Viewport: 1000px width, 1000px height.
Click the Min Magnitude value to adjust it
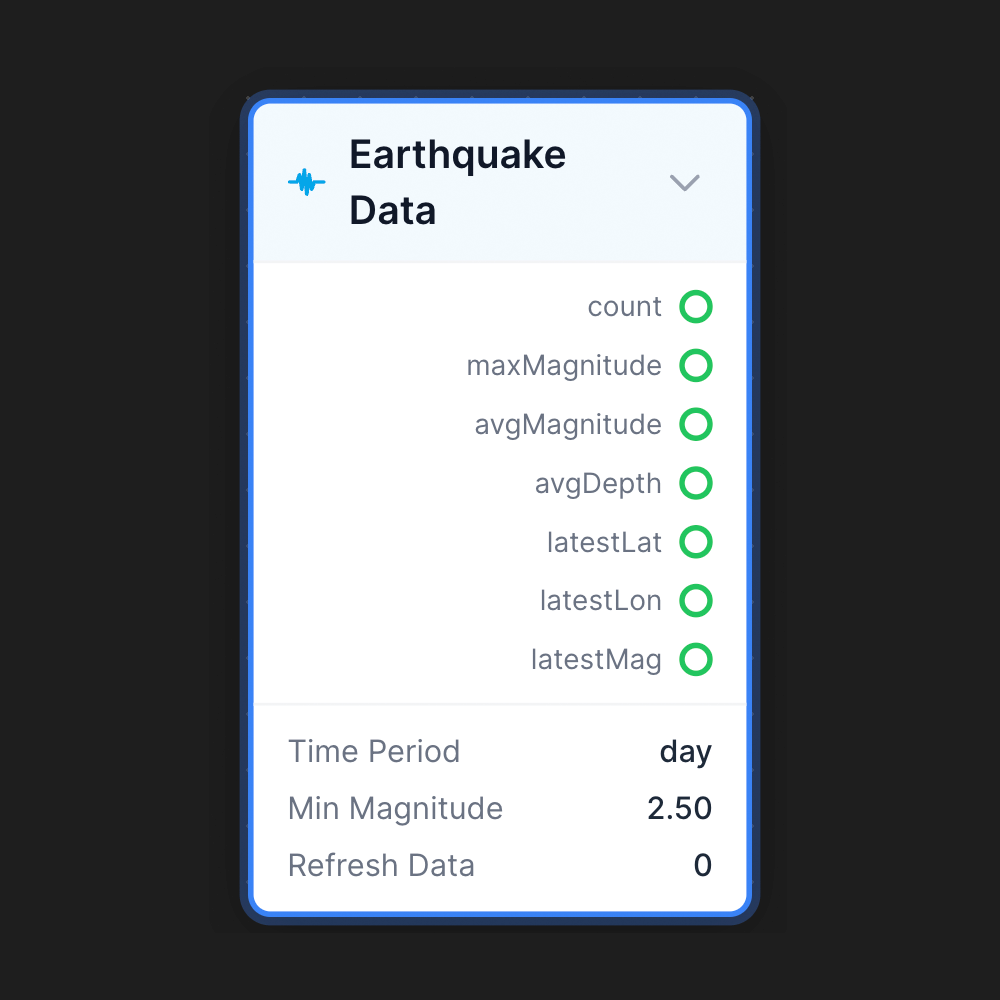click(x=680, y=808)
